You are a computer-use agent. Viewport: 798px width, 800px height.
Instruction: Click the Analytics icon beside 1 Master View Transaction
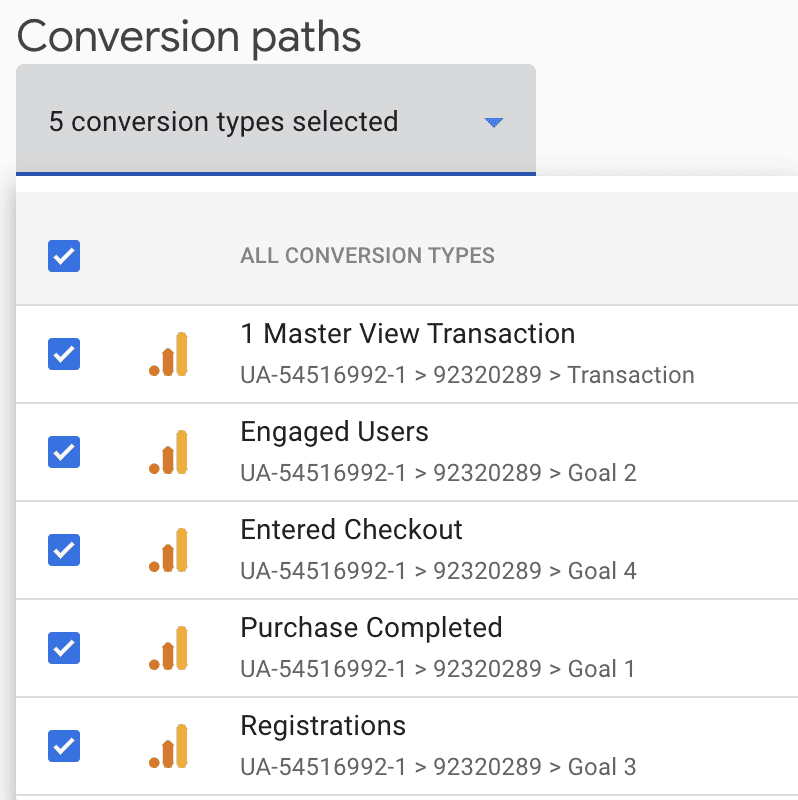tap(169, 354)
